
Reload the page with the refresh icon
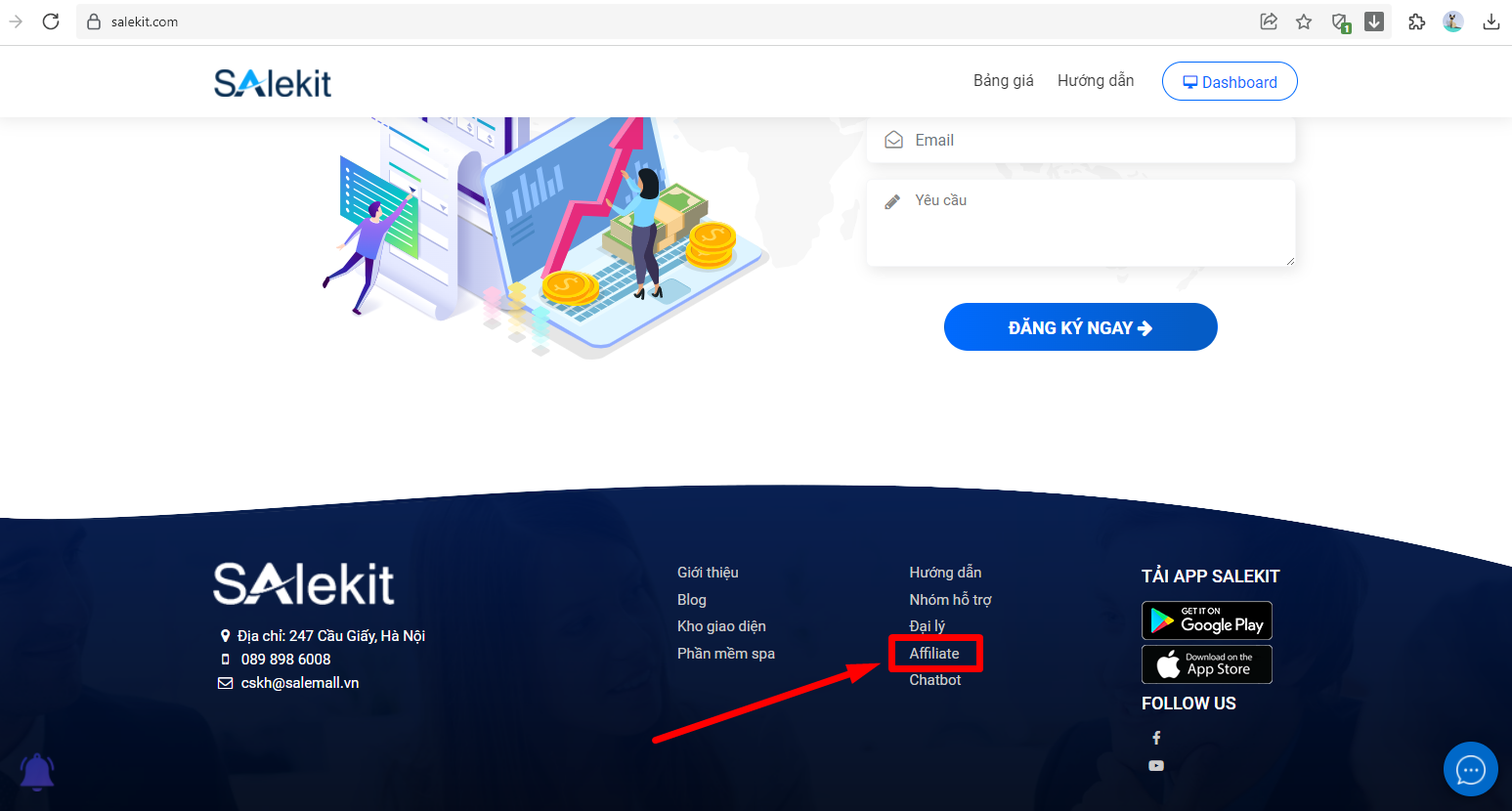point(51,21)
